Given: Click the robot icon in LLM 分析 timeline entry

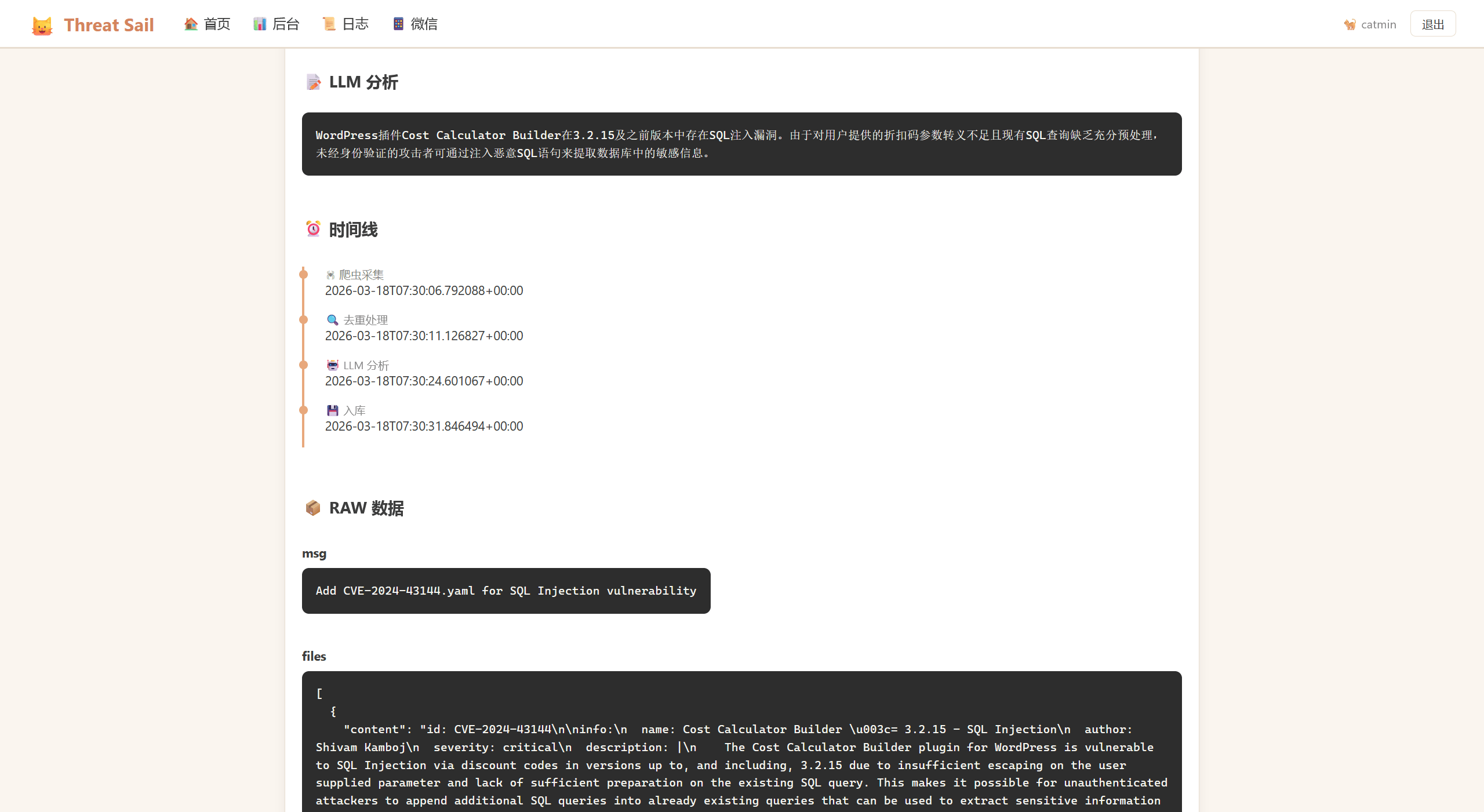Looking at the screenshot, I should click(x=332, y=365).
